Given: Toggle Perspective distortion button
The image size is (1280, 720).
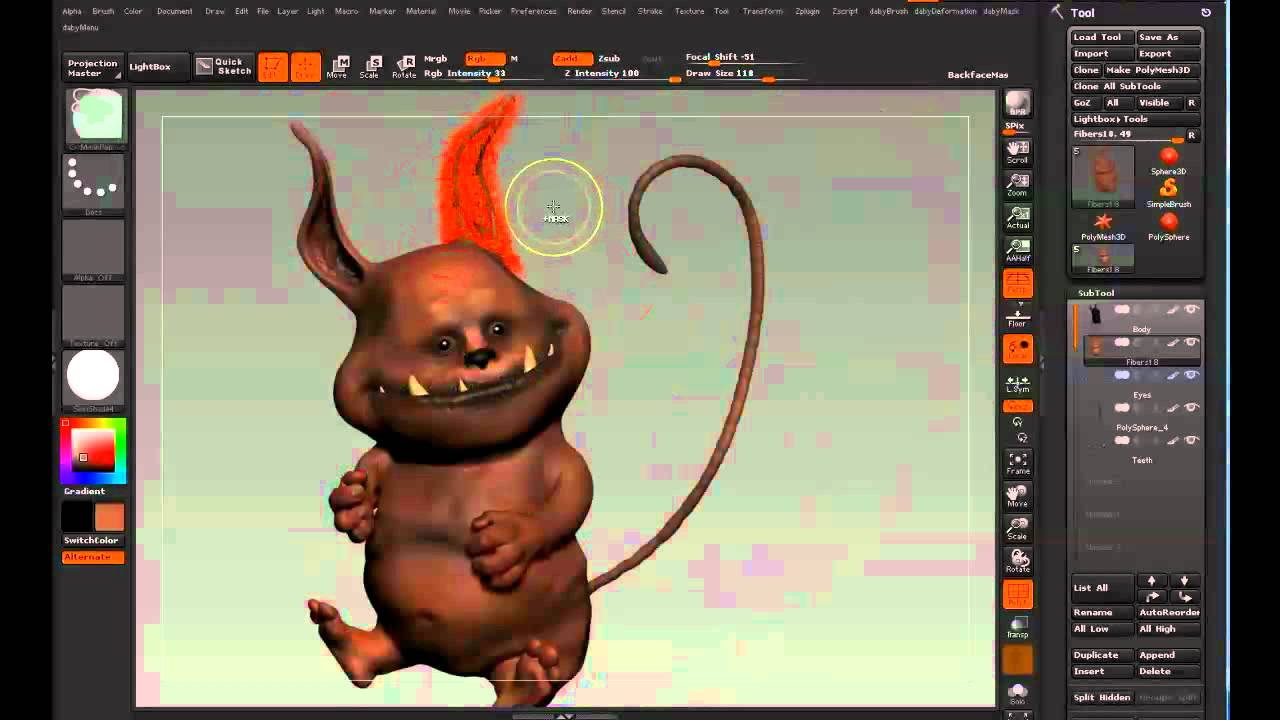Looking at the screenshot, I should click(x=1017, y=284).
